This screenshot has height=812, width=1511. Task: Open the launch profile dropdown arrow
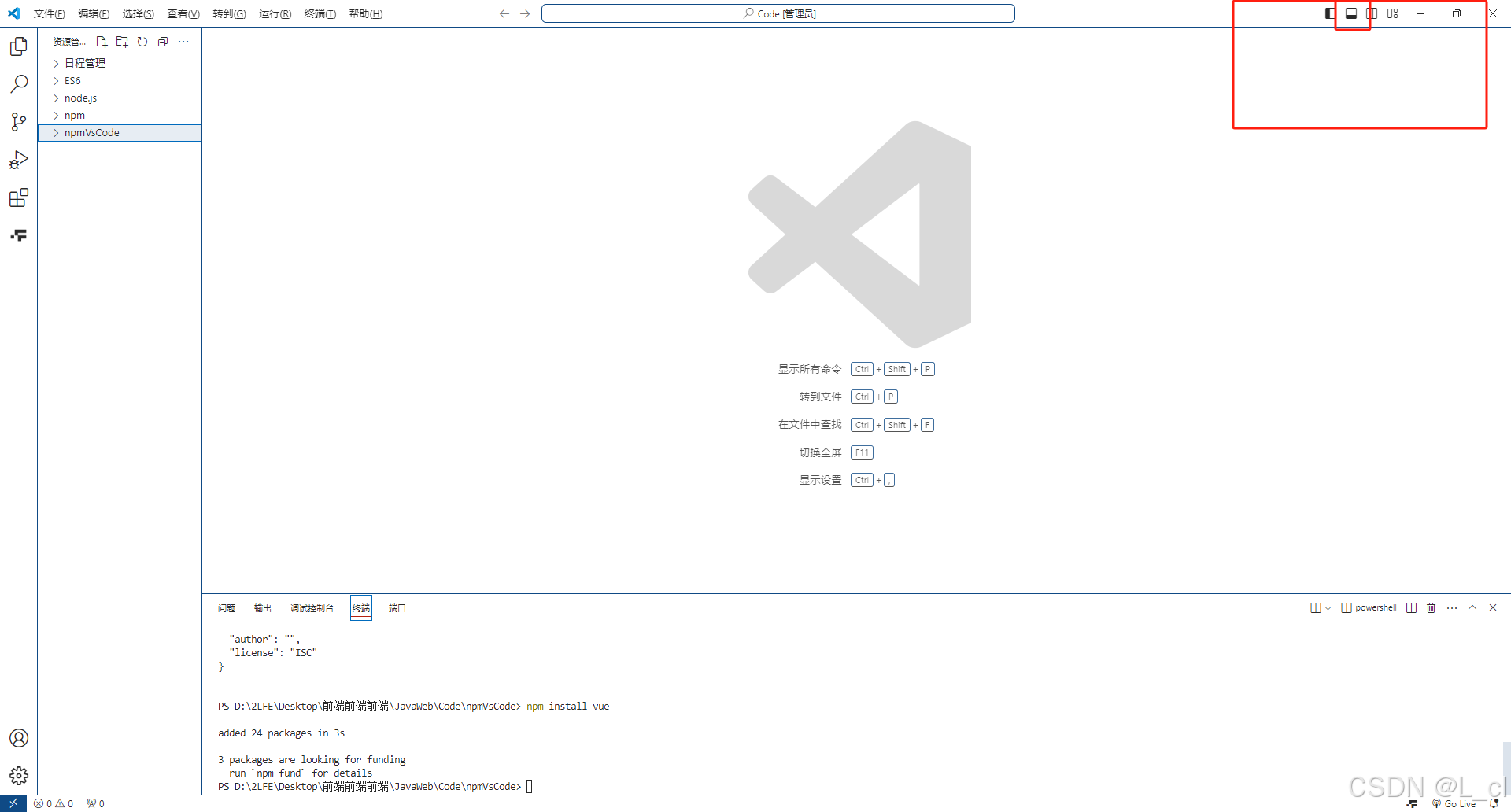point(1328,607)
